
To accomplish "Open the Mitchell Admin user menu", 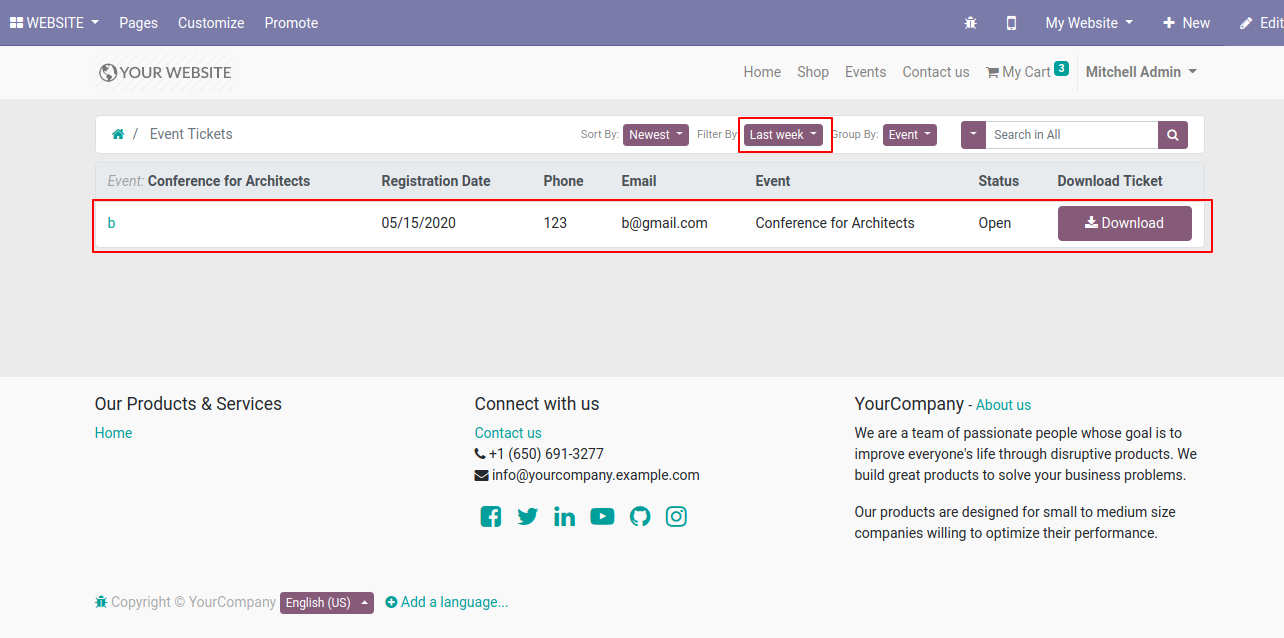I will point(1141,72).
